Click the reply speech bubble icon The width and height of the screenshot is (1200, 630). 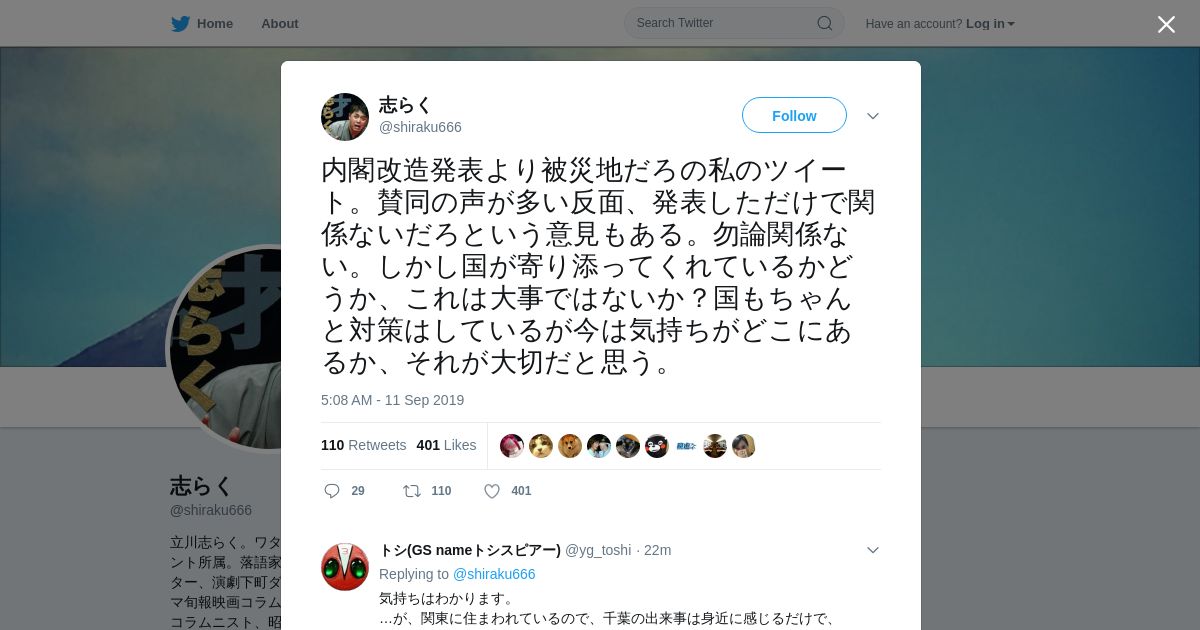pos(332,491)
